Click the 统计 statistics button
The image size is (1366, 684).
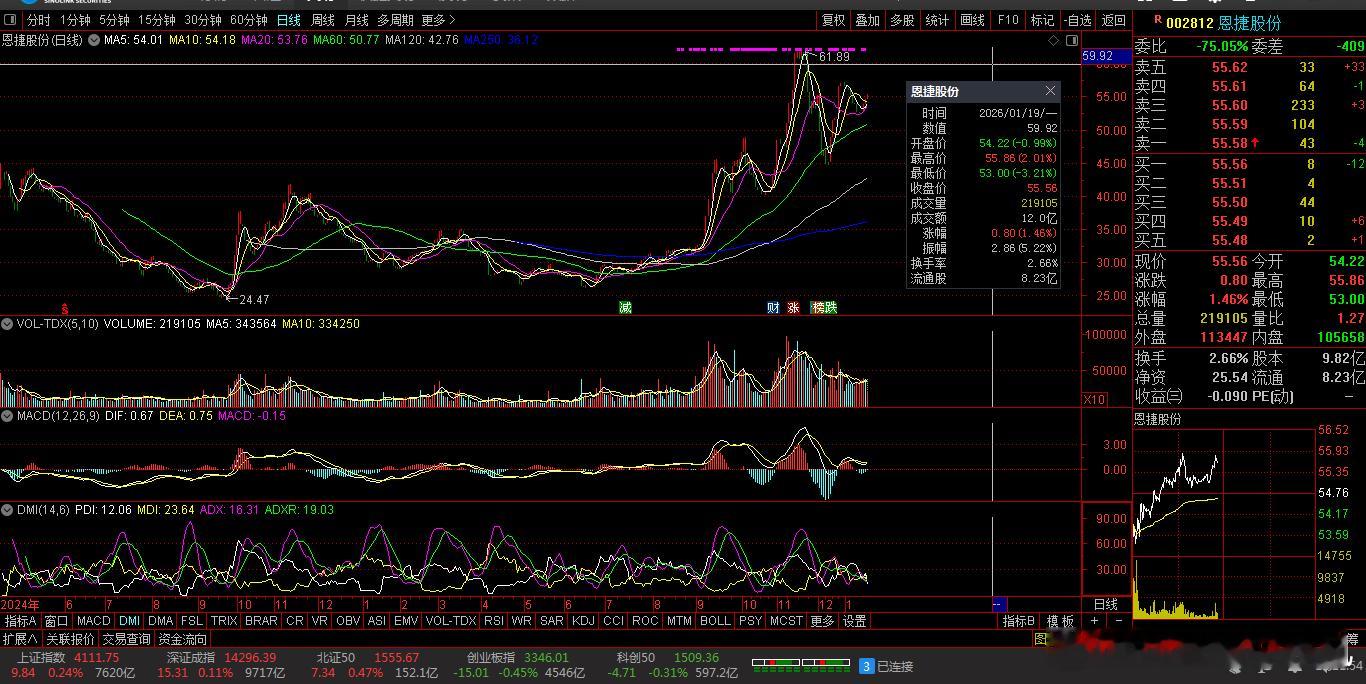click(937, 20)
